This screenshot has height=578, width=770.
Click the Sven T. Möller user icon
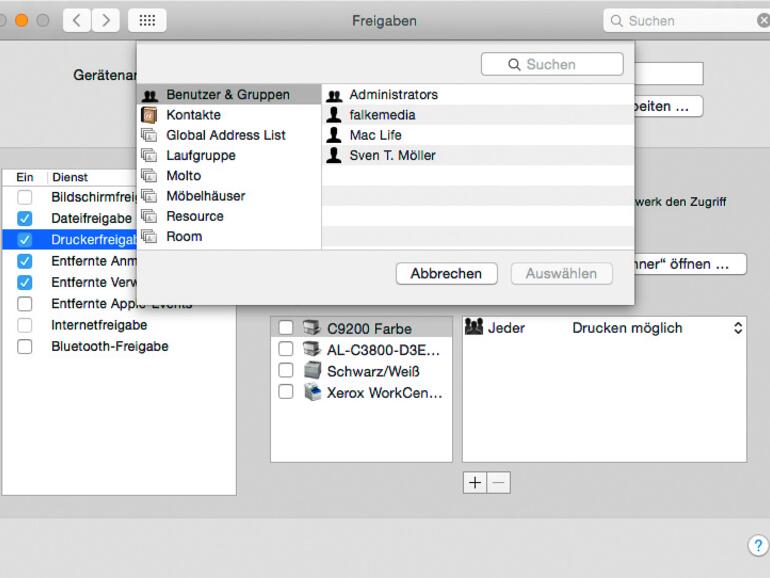point(334,155)
